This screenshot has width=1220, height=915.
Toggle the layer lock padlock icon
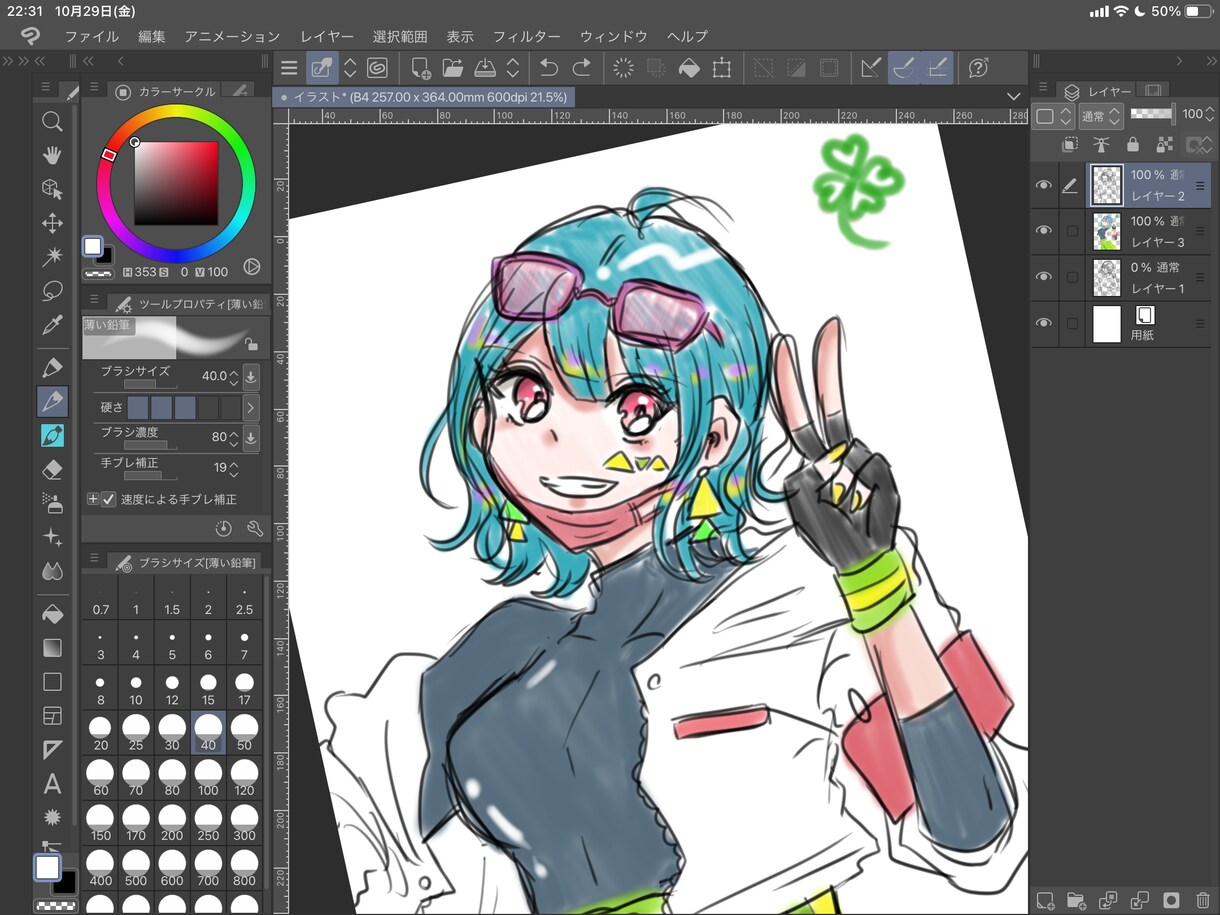(x=1132, y=145)
